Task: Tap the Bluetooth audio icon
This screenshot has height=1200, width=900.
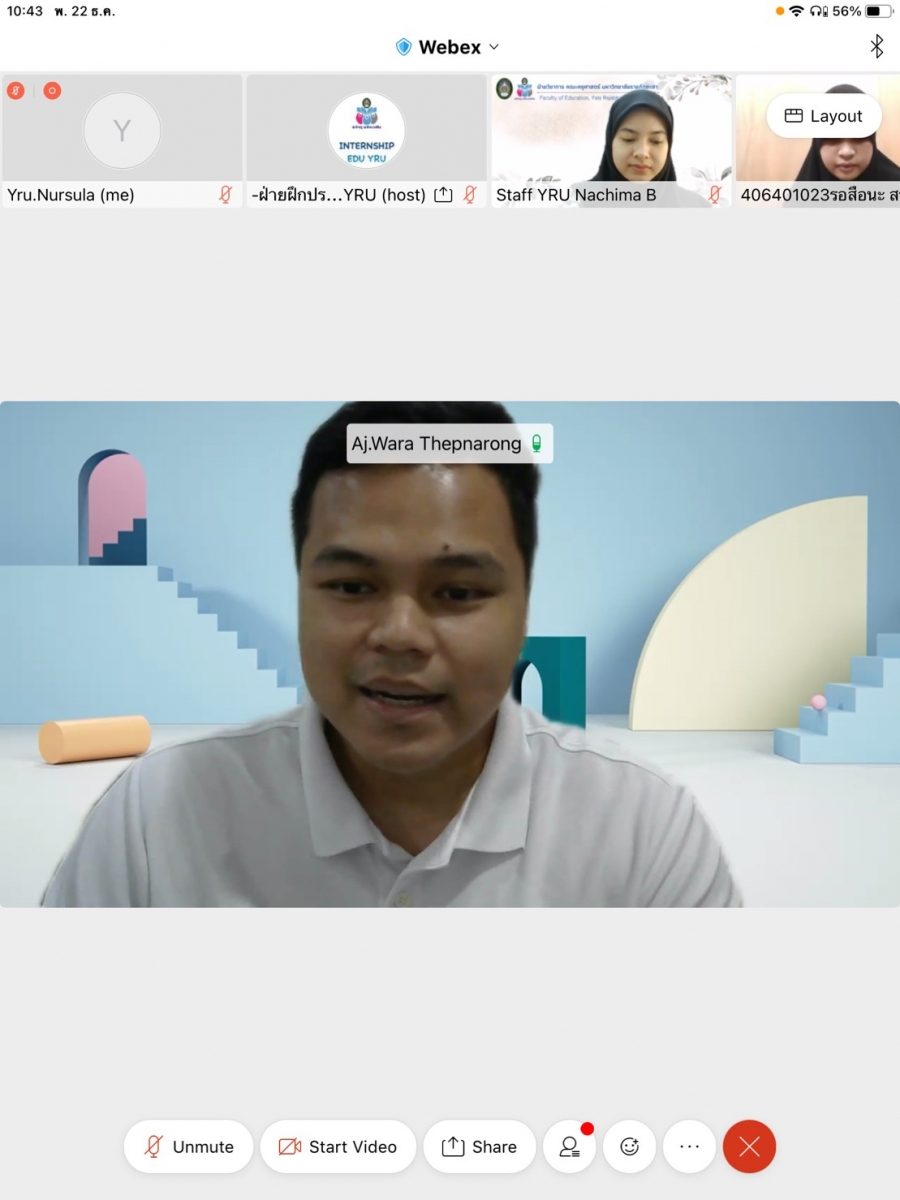Action: point(876,47)
